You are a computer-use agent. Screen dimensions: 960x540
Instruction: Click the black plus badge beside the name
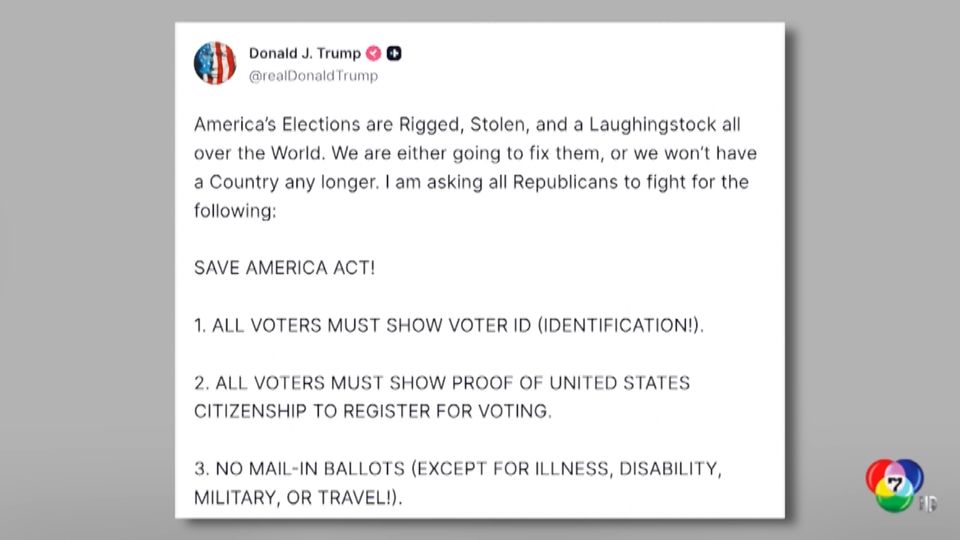(x=394, y=54)
